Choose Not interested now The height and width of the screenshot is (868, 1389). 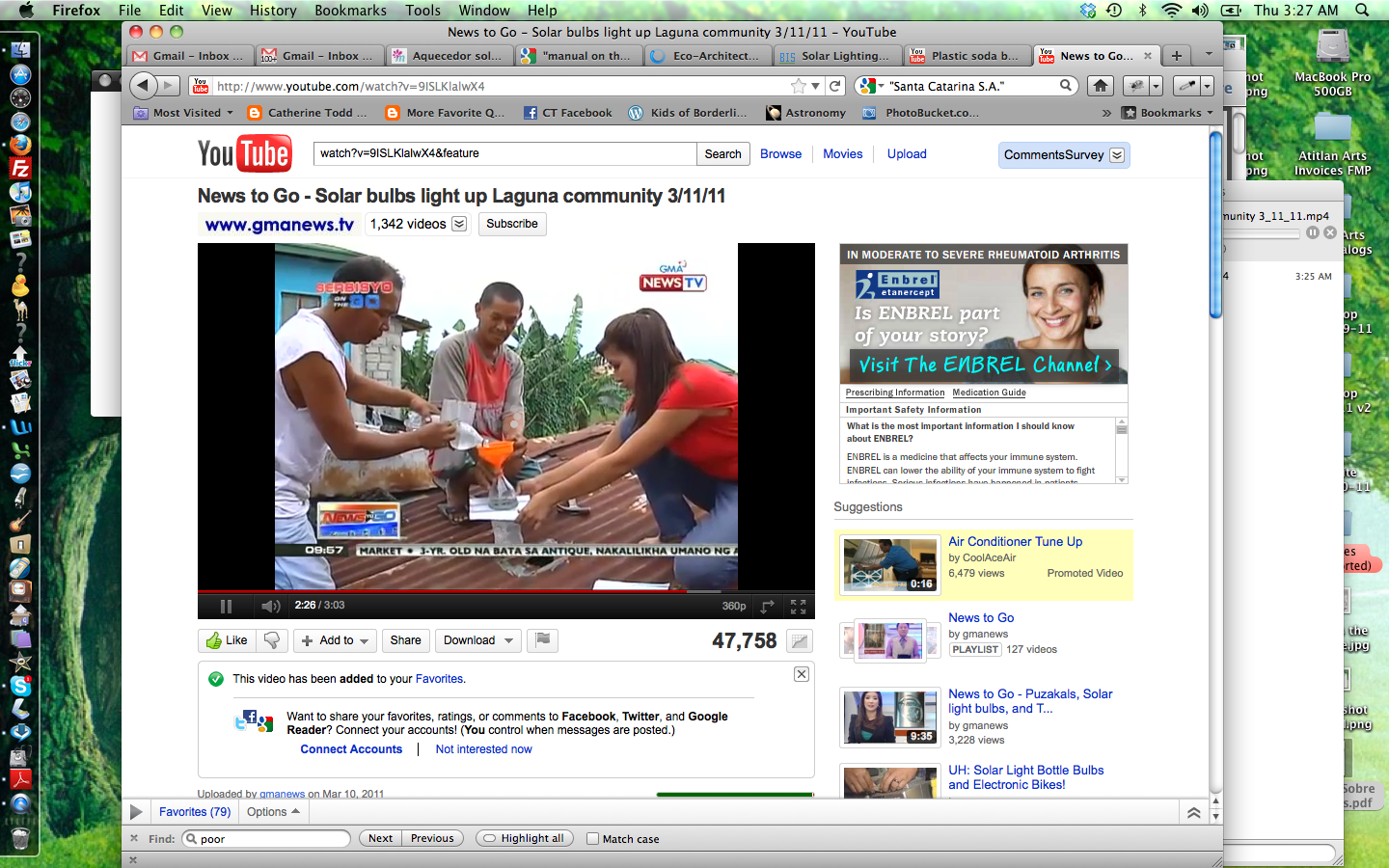tap(483, 749)
